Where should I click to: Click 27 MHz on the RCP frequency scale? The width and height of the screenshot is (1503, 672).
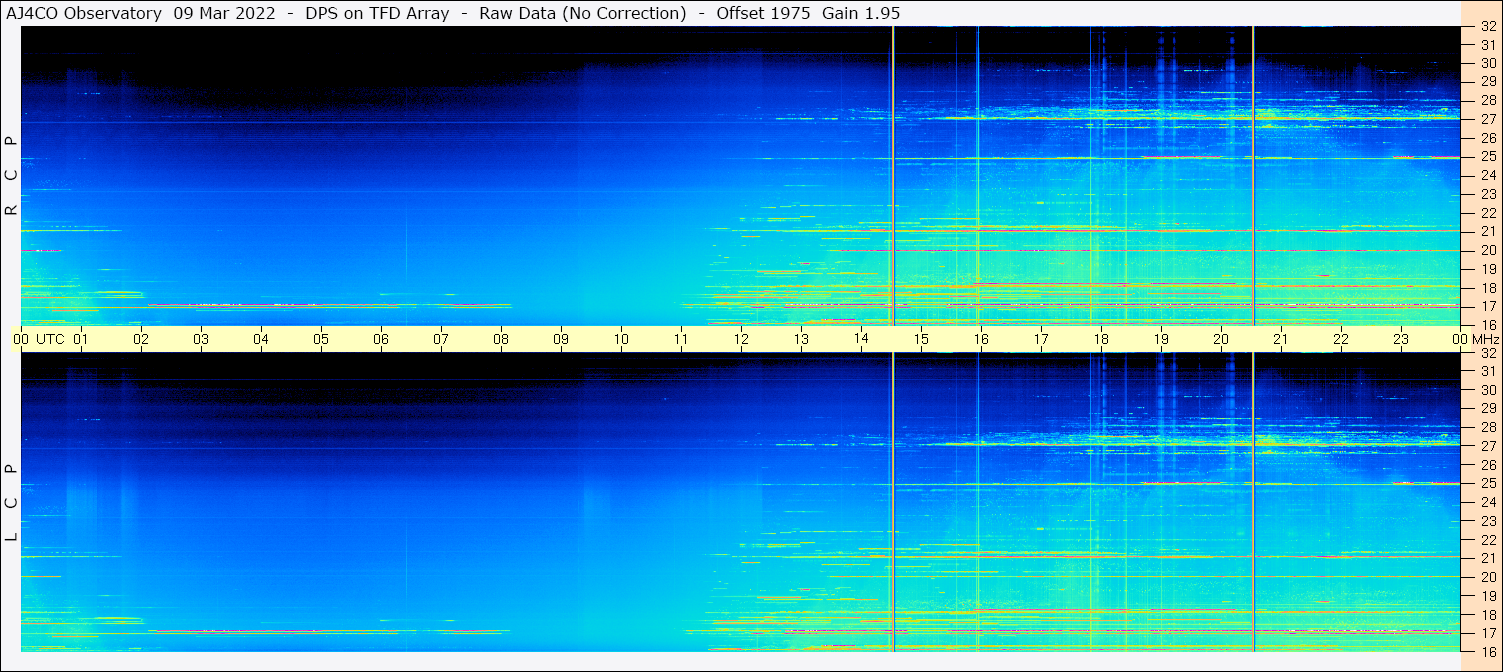1488,119
